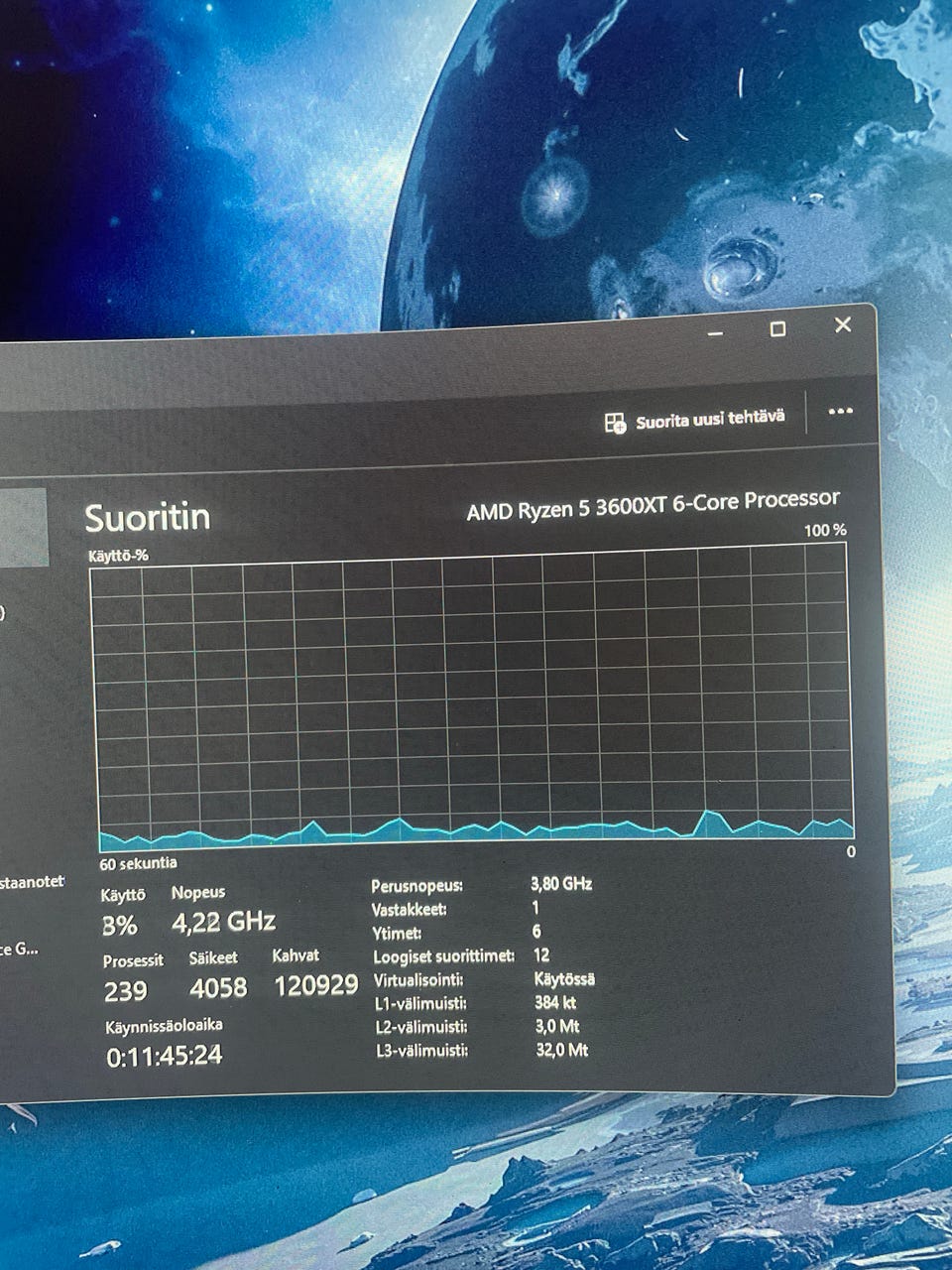Click AMD Ryzen 5 3600XT processor name

point(653,505)
